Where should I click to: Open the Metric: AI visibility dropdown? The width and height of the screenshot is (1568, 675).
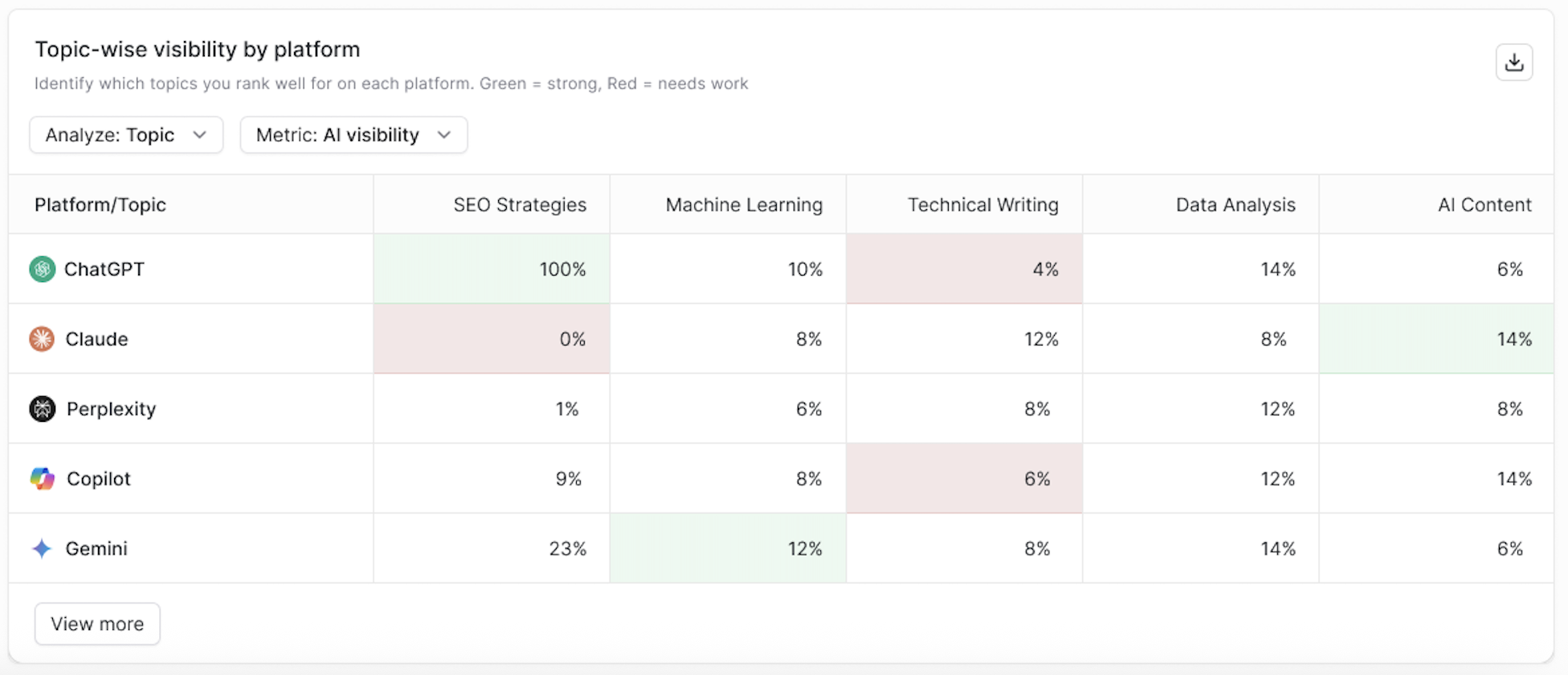[x=353, y=135]
